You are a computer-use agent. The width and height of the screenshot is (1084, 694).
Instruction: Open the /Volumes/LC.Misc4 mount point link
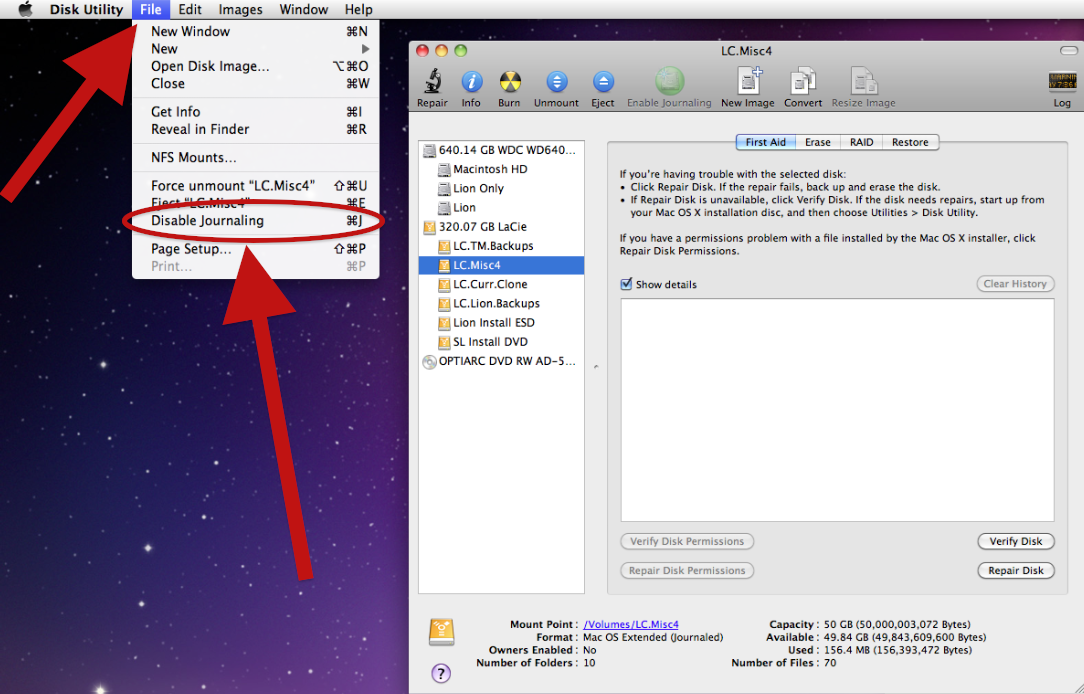point(631,624)
